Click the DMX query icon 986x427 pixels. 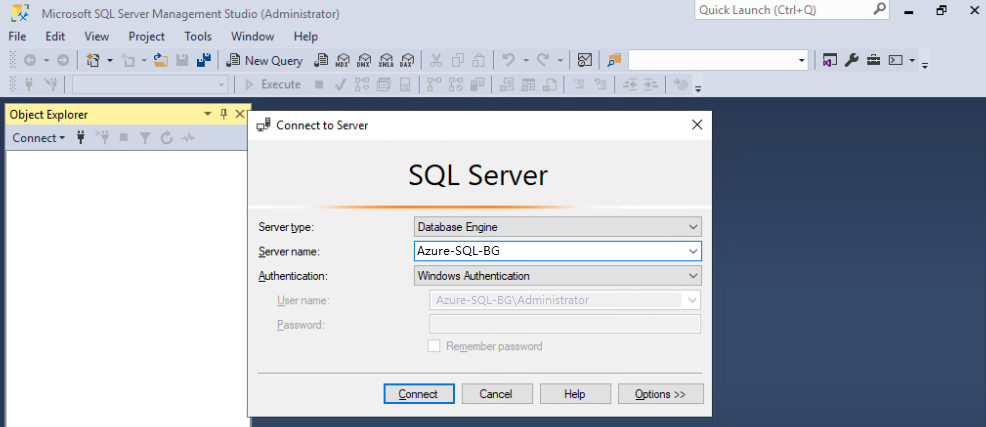(364, 60)
